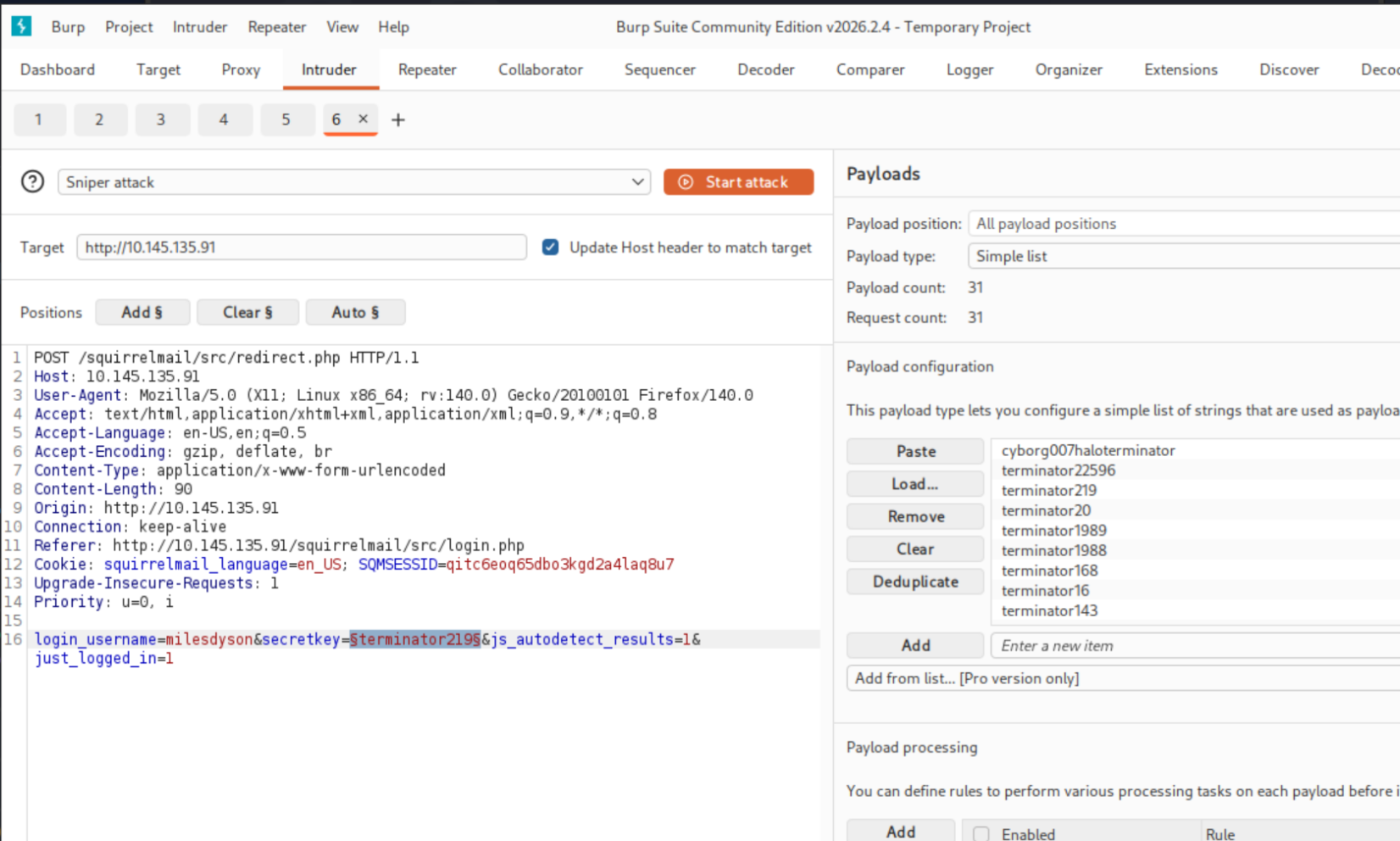Click the Burp Suite logo icon
The image size is (1400, 841).
point(21,26)
